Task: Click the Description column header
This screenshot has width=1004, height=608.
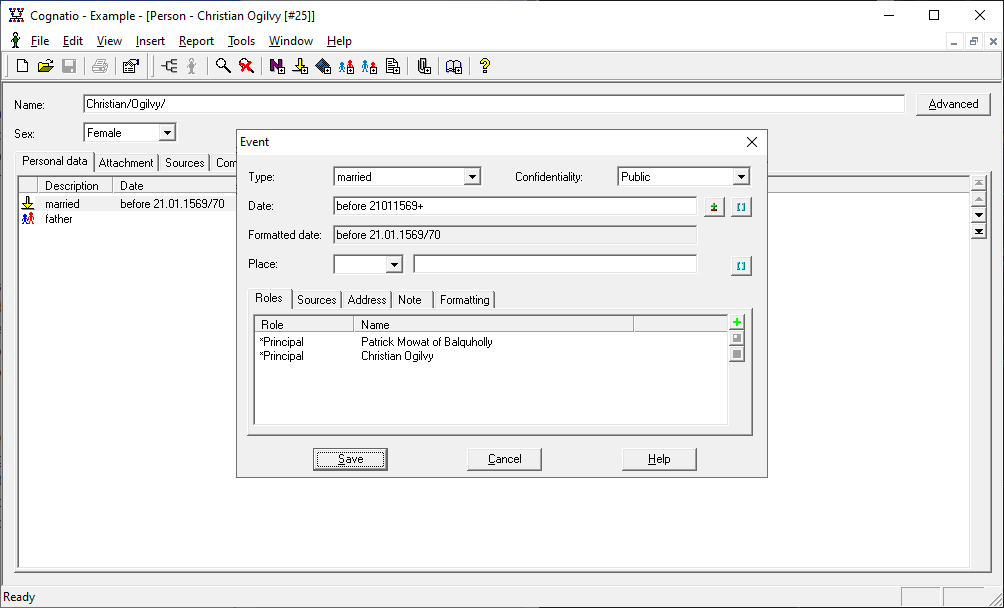Action: [x=75, y=186]
